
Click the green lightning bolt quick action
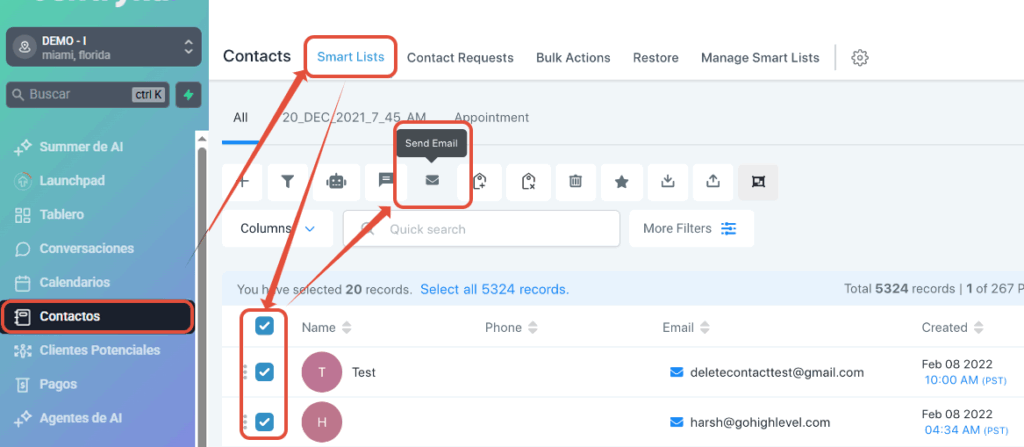188,95
